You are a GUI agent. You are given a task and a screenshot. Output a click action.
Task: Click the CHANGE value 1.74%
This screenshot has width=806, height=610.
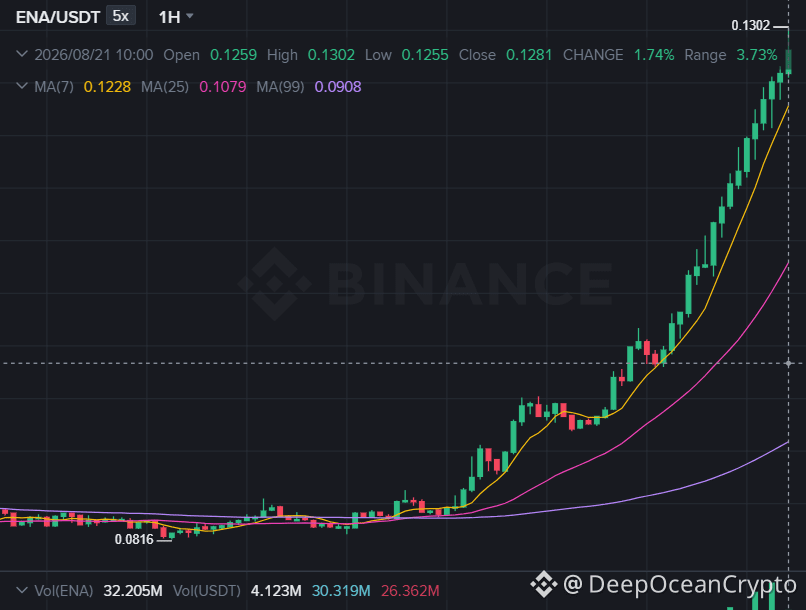tap(654, 55)
